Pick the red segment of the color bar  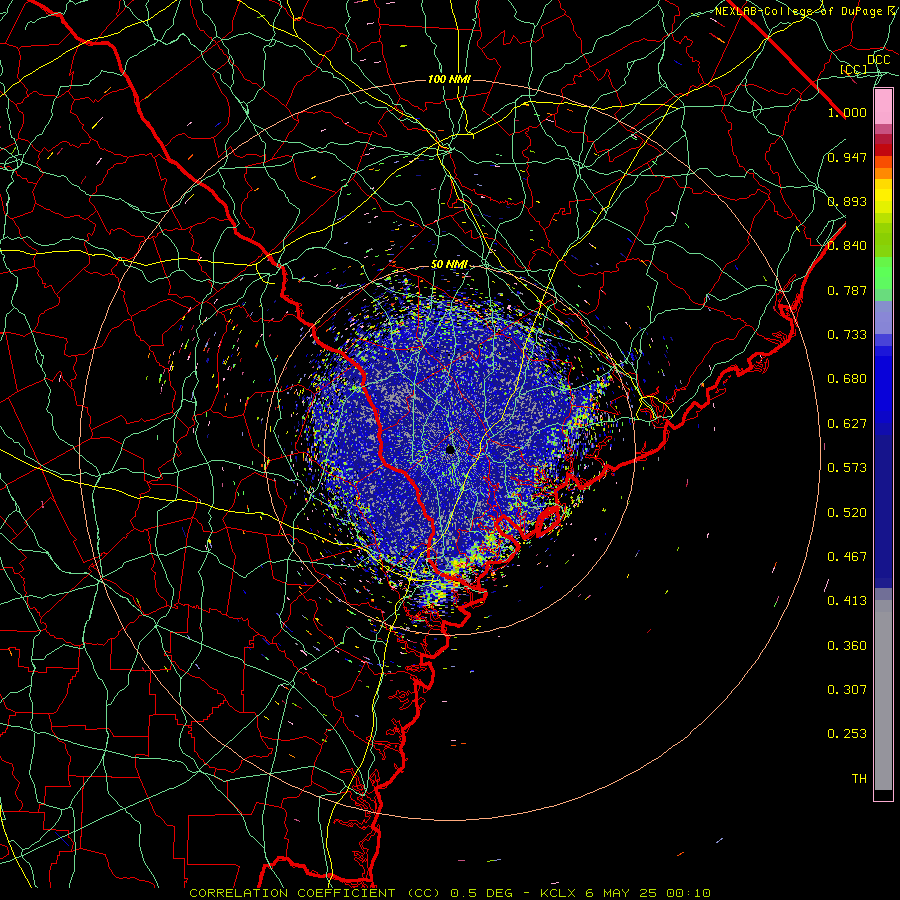tap(883, 150)
